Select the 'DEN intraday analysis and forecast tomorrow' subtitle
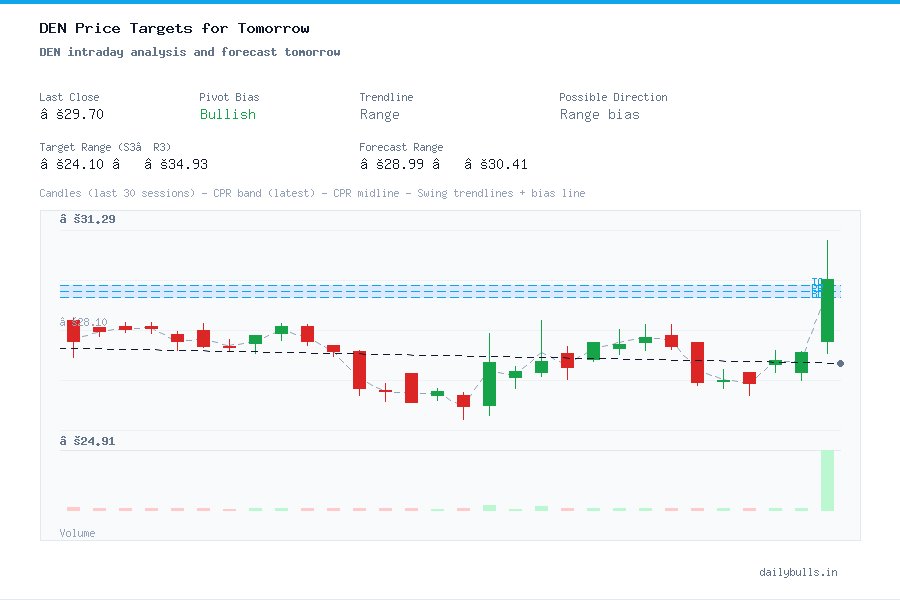This screenshot has height=600, width=900. (x=190, y=52)
